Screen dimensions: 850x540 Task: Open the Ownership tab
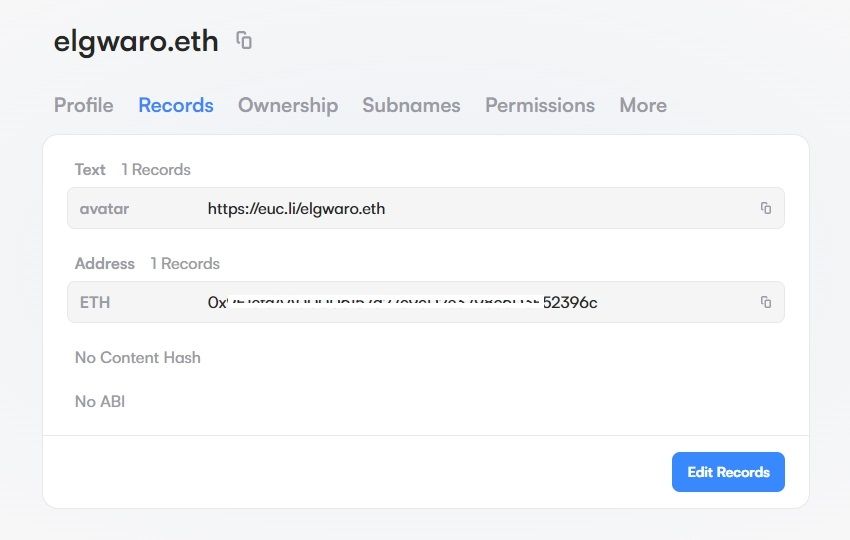coord(288,105)
